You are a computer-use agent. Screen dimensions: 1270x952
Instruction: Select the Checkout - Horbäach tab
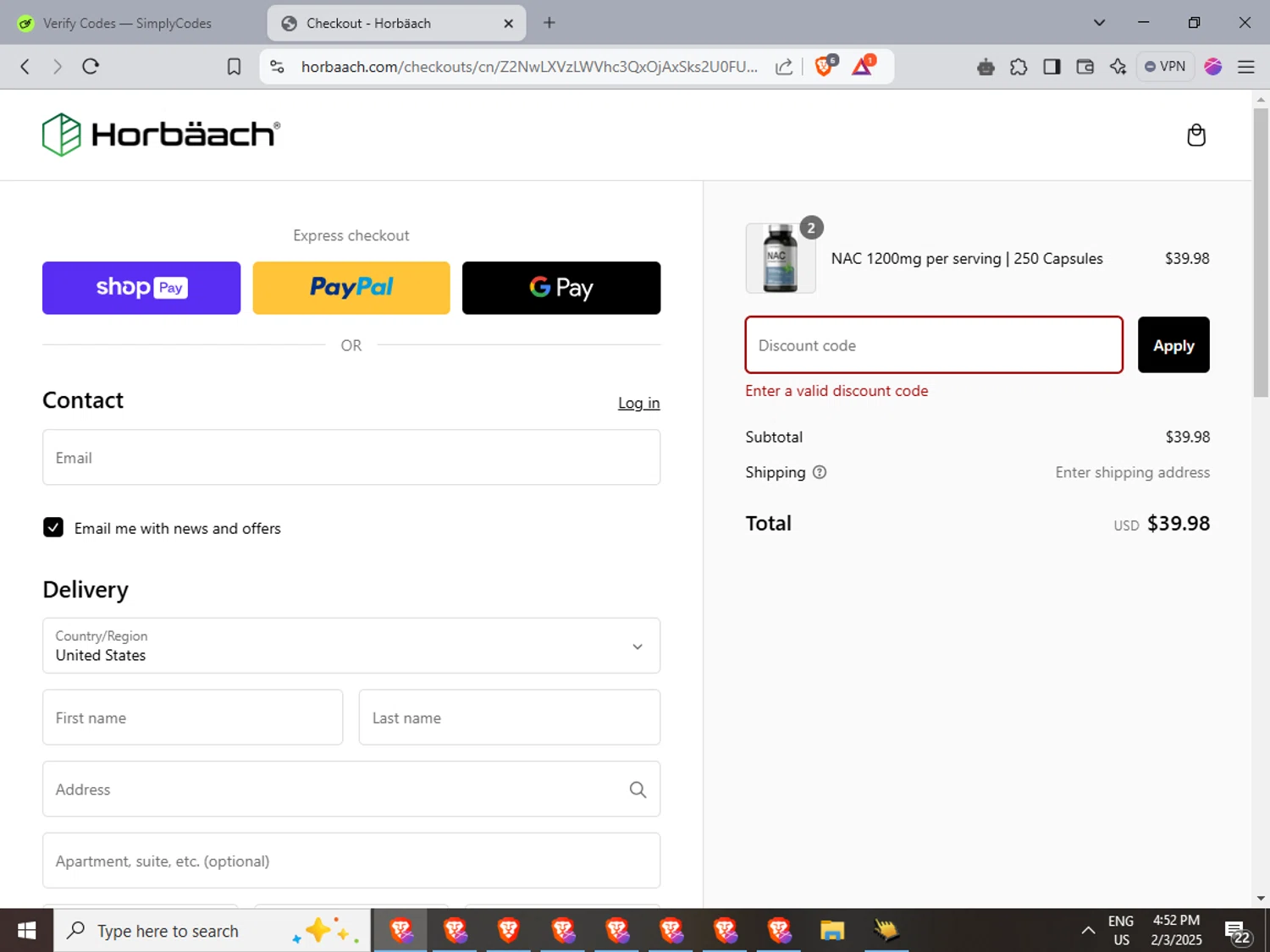point(396,24)
